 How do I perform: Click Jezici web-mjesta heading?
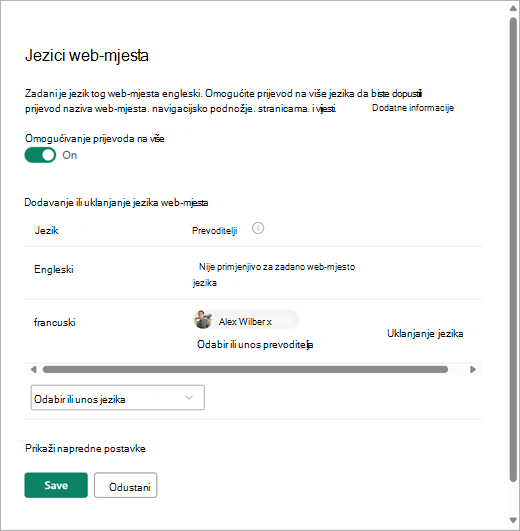(x=87, y=55)
